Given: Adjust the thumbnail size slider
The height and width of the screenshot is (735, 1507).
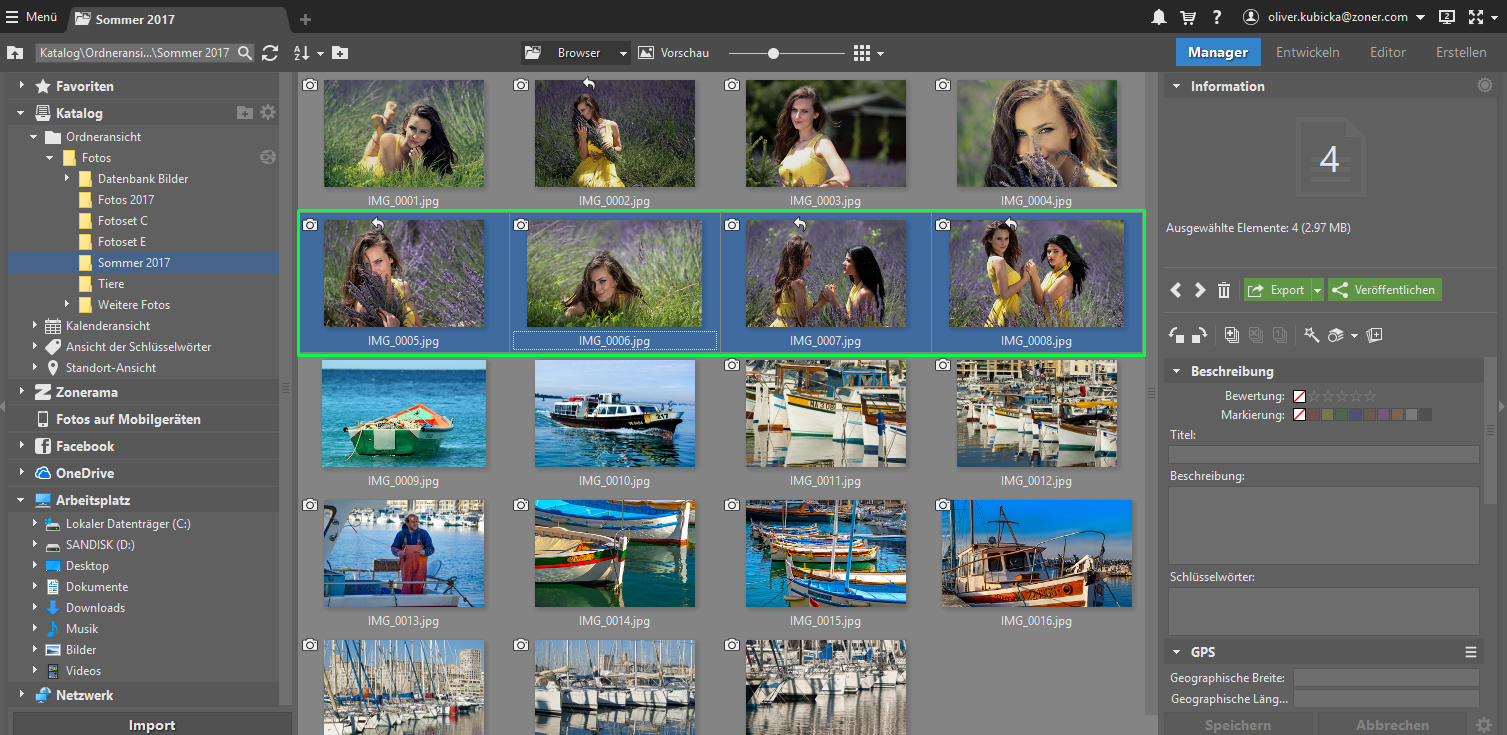Looking at the screenshot, I should tap(773, 53).
